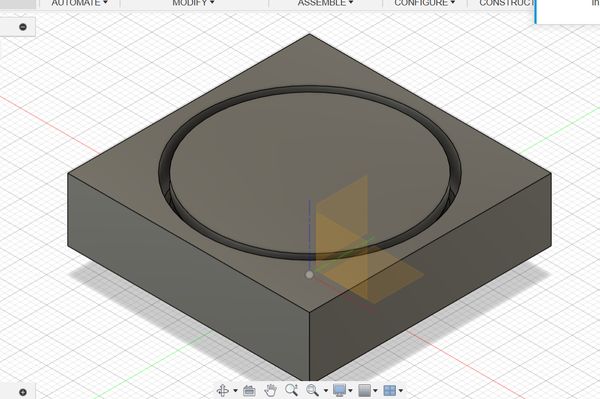
Task: Expand the Grid and Snaps dropdown arrow
Action: (375, 391)
